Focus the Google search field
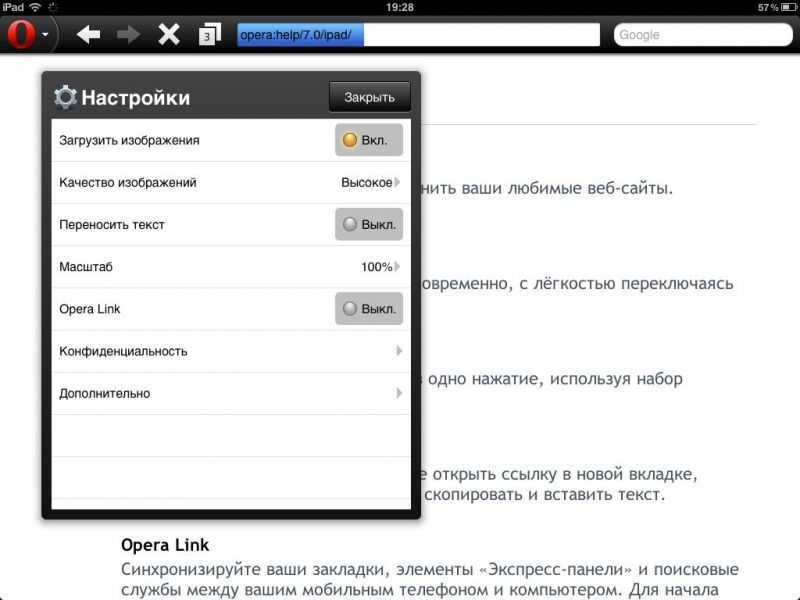The height and width of the screenshot is (600, 800). pos(704,35)
